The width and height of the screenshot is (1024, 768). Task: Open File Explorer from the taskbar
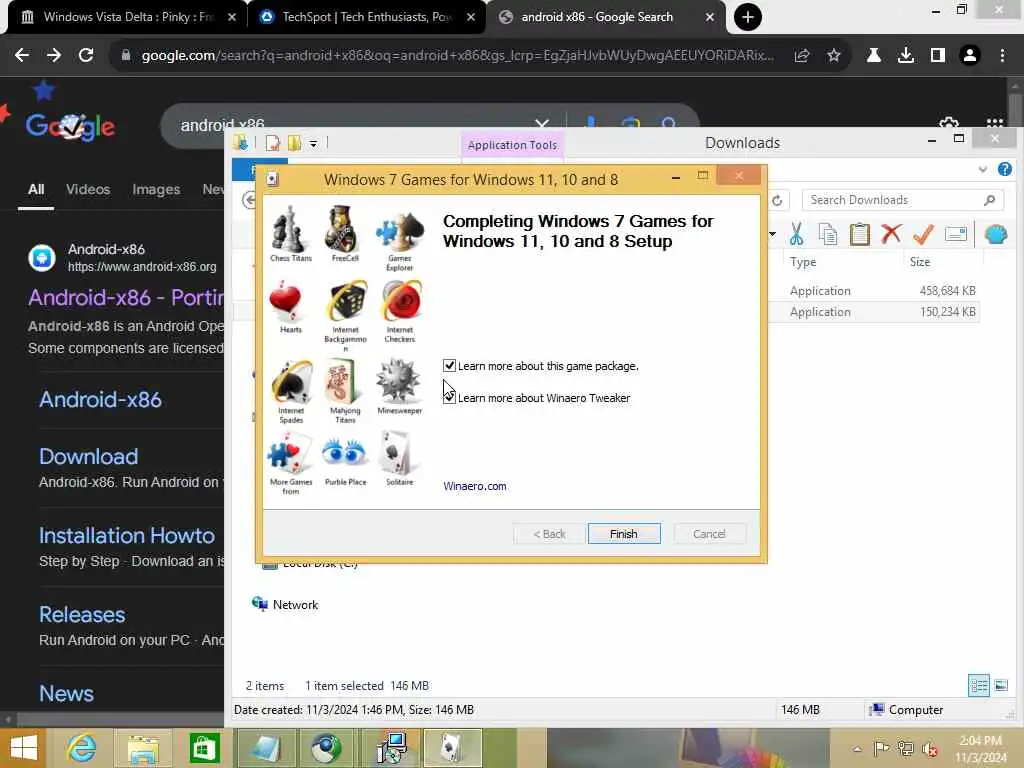(x=143, y=748)
